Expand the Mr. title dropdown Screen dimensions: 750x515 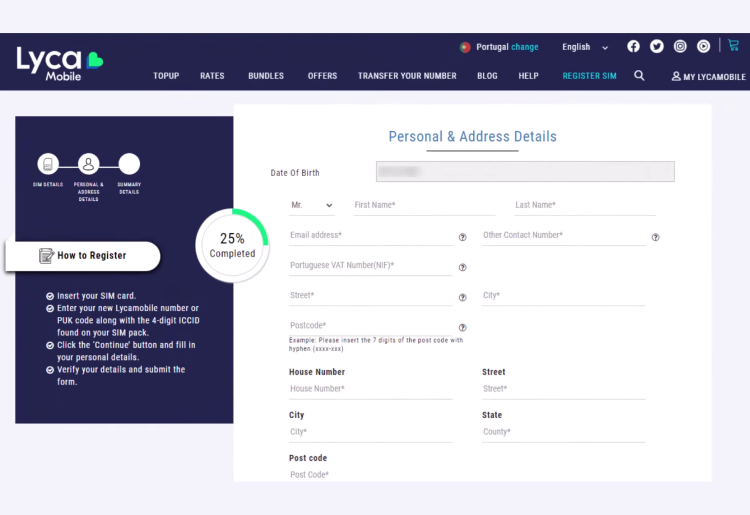click(x=311, y=205)
